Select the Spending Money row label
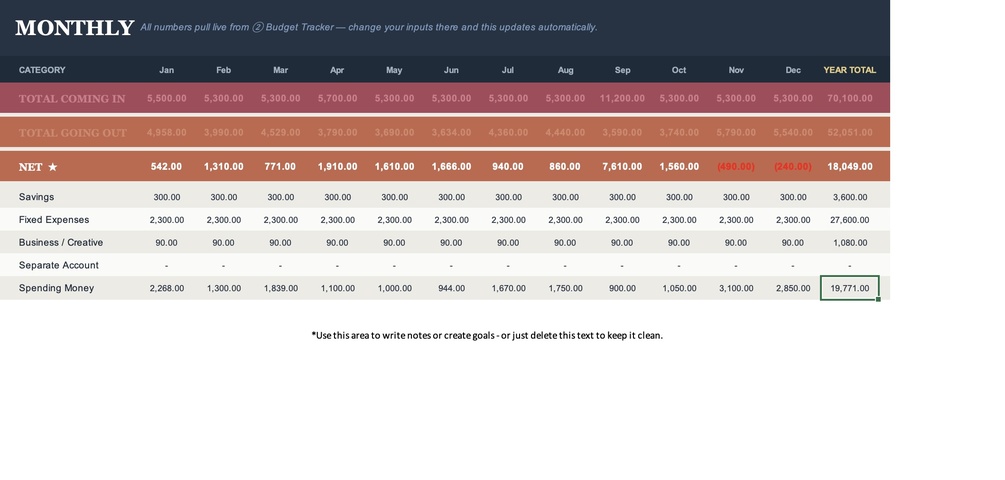Image resolution: width=1005 pixels, height=480 pixels. pos(56,288)
